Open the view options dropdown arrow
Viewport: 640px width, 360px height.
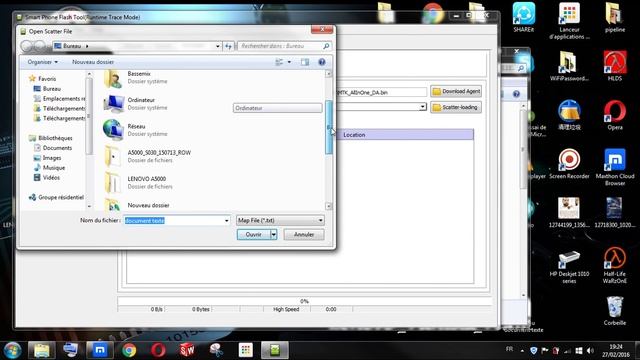(289, 62)
